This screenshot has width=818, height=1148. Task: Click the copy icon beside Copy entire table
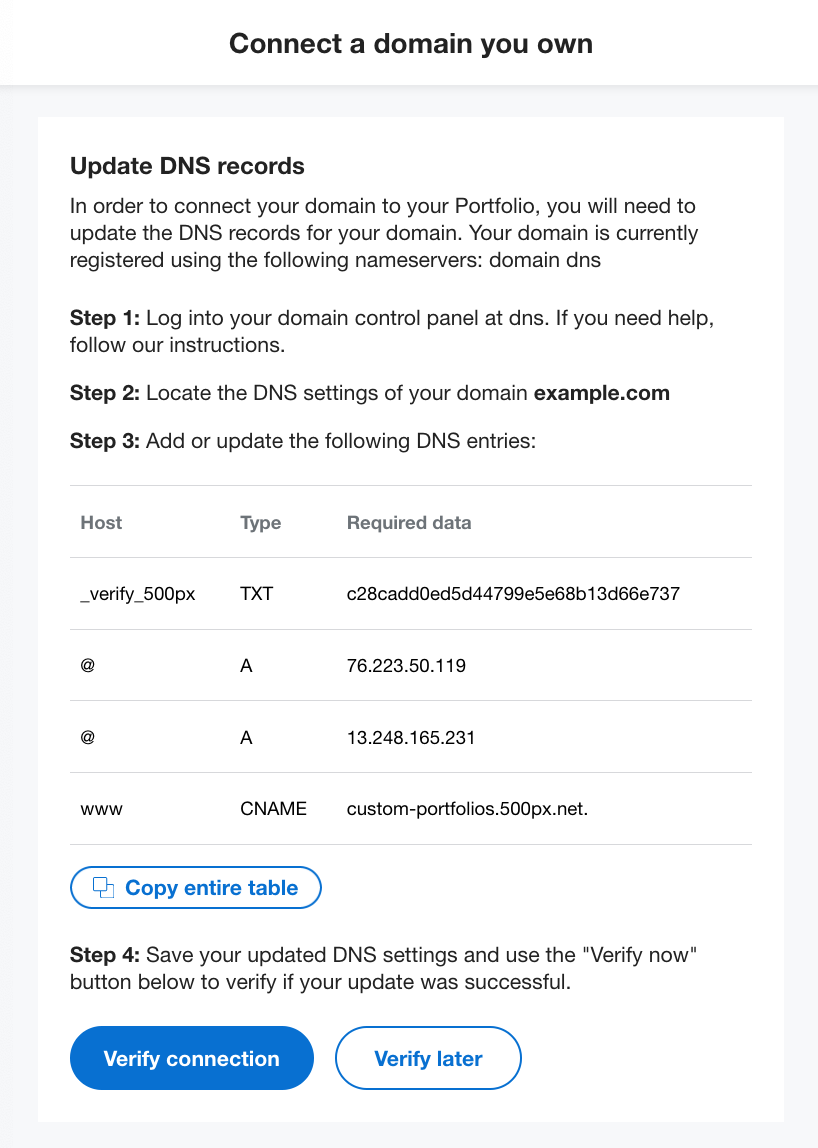[x=103, y=887]
